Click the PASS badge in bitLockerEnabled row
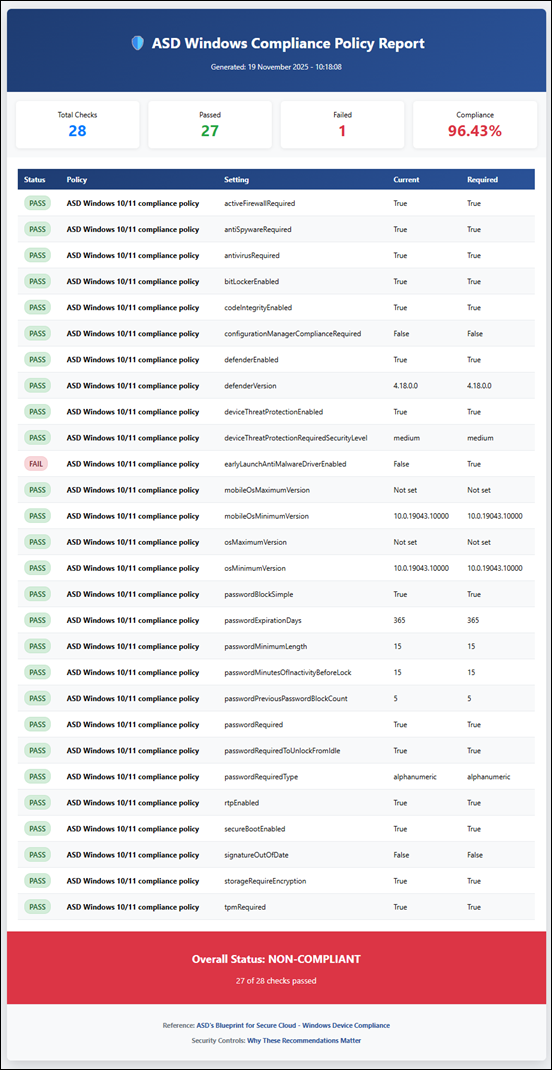This screenshot has width=552, height=1070. click(37, 281)
